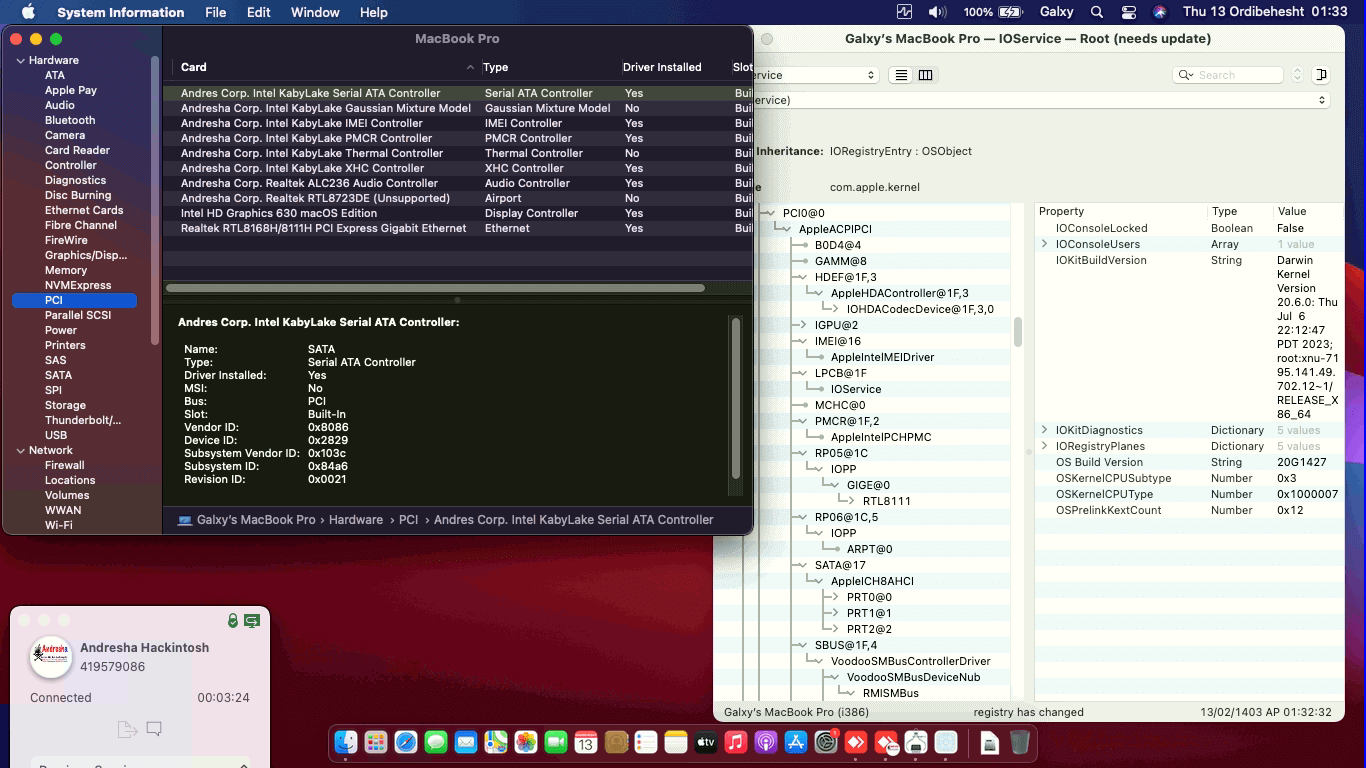Open Reminders from the Dock

646,742
